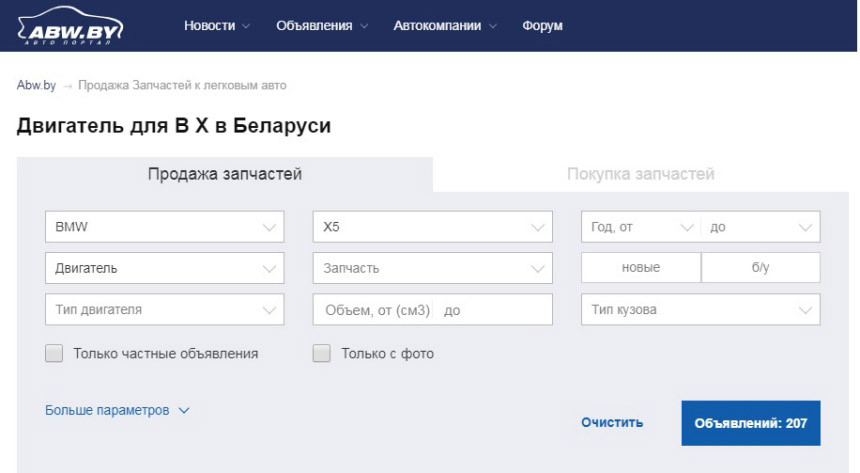Select the б/у condition toggle
Image resolution: width=860 pixels, height=473 pixels.
click(x=761, y=268)
